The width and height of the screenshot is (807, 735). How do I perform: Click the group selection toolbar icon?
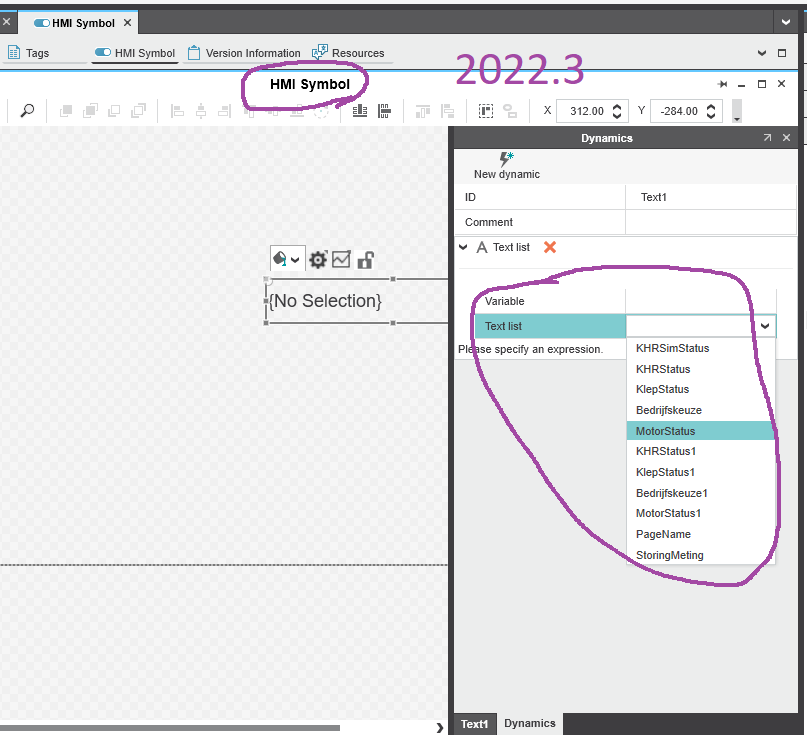pyautogui.click(x=487, y=111)
